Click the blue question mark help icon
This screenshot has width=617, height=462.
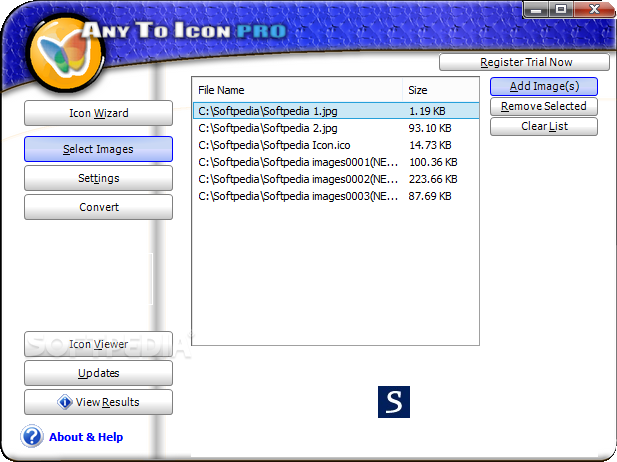coord(32,436)
